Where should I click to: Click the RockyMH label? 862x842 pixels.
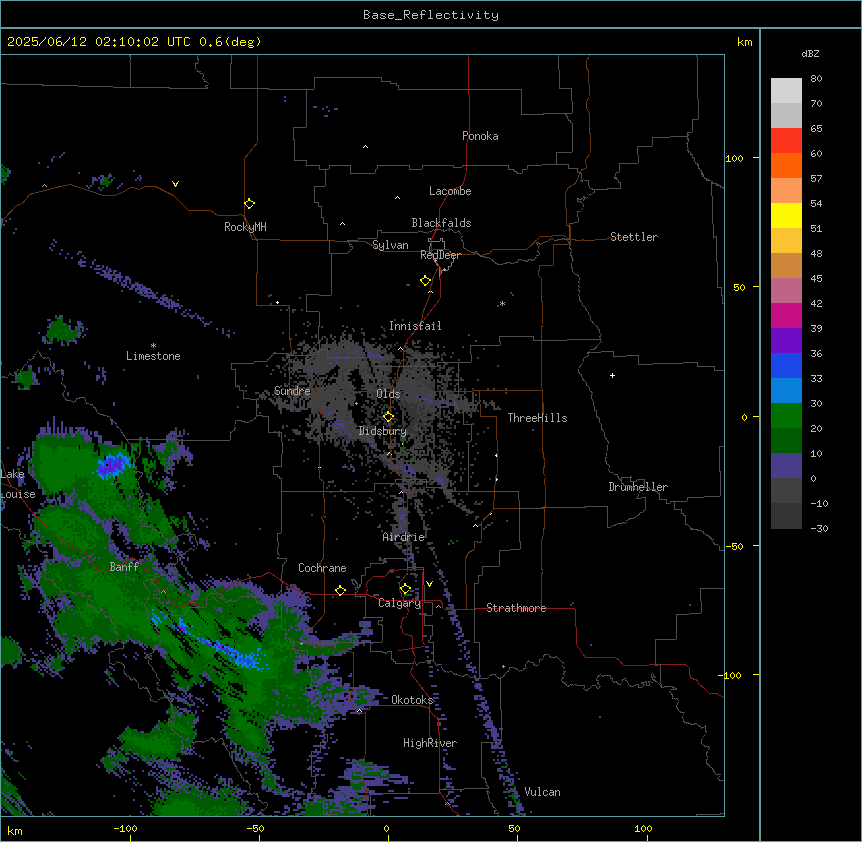tap(245, 227)
